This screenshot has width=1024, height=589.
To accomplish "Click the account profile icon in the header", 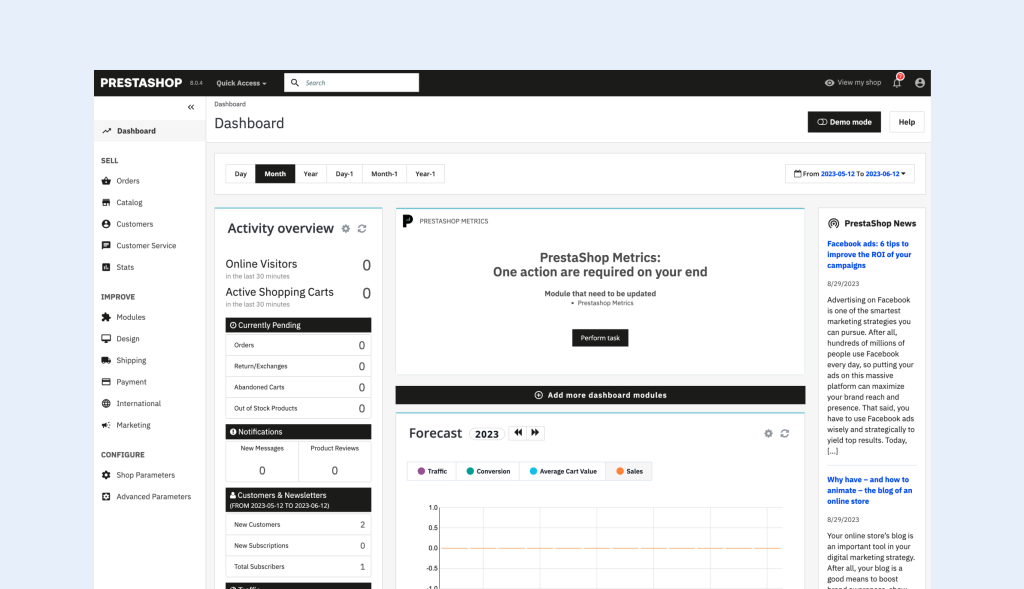I will point(919,82).
